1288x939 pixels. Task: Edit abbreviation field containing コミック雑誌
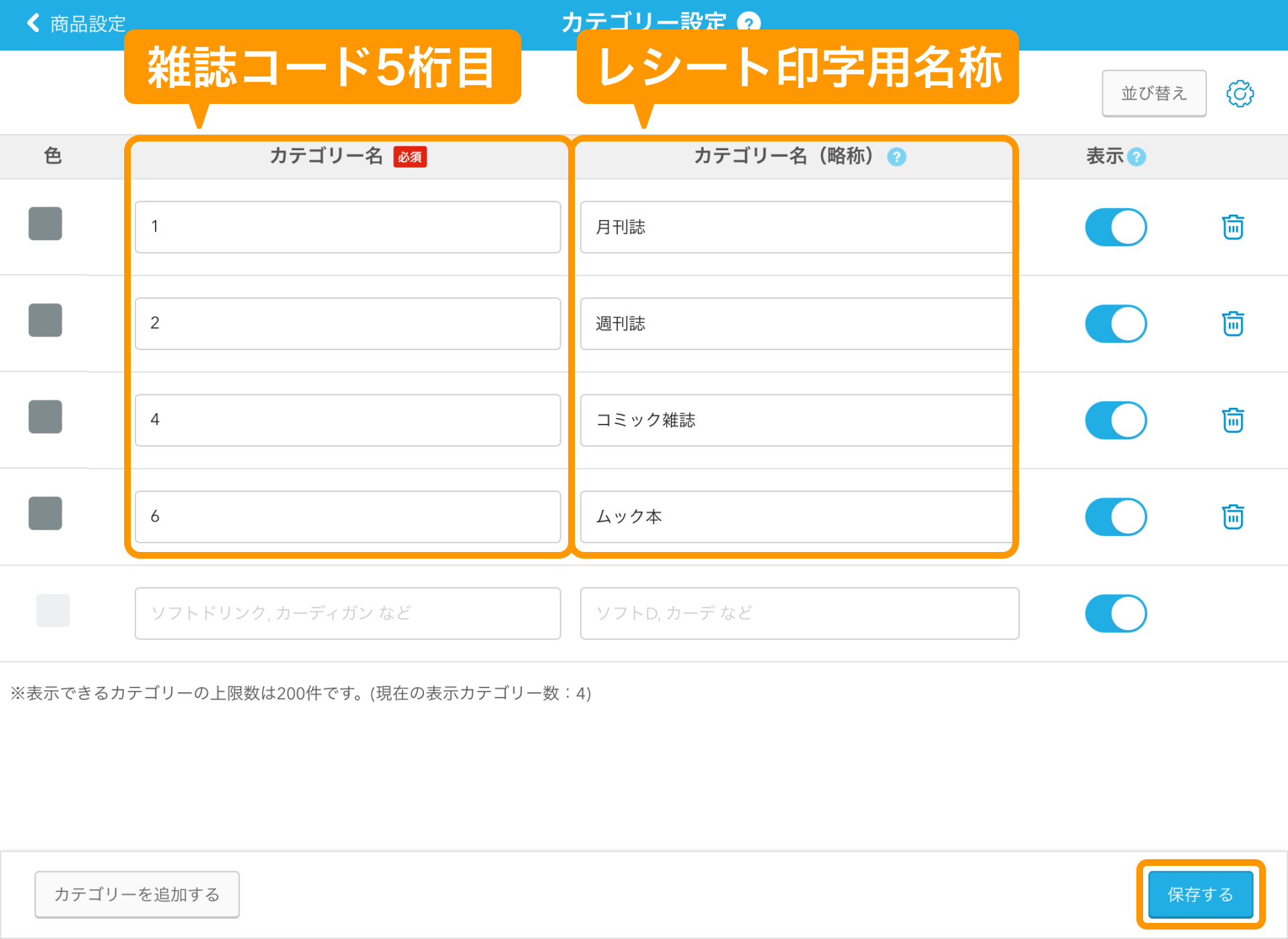tap(799, 421)
